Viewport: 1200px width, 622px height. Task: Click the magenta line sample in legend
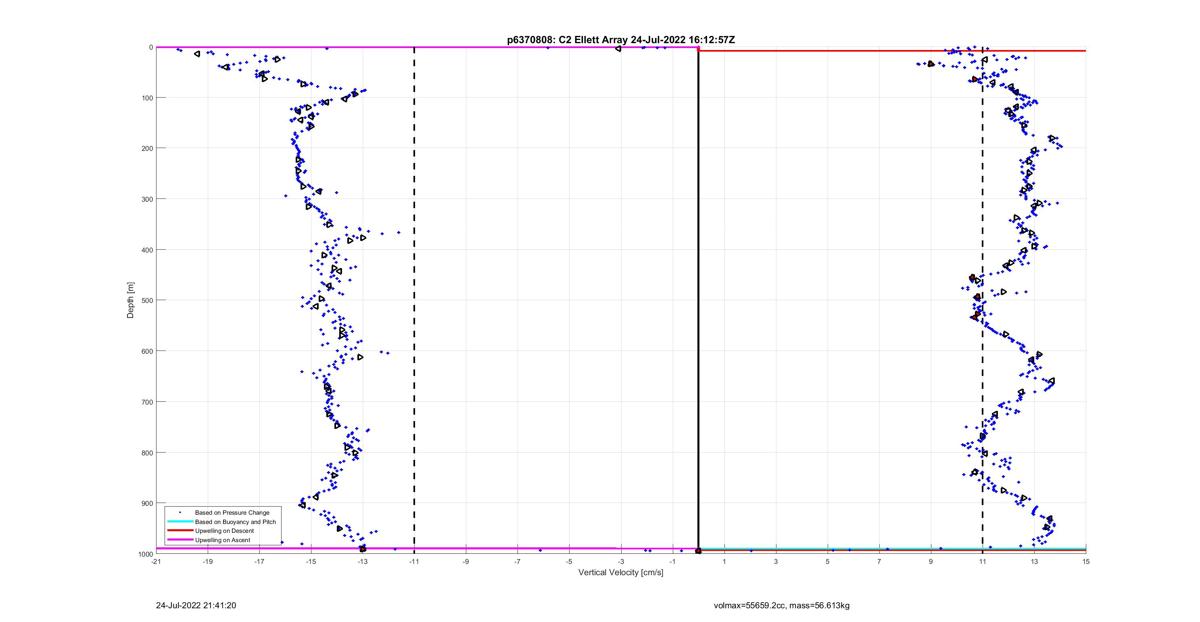[x=179, y=540]
